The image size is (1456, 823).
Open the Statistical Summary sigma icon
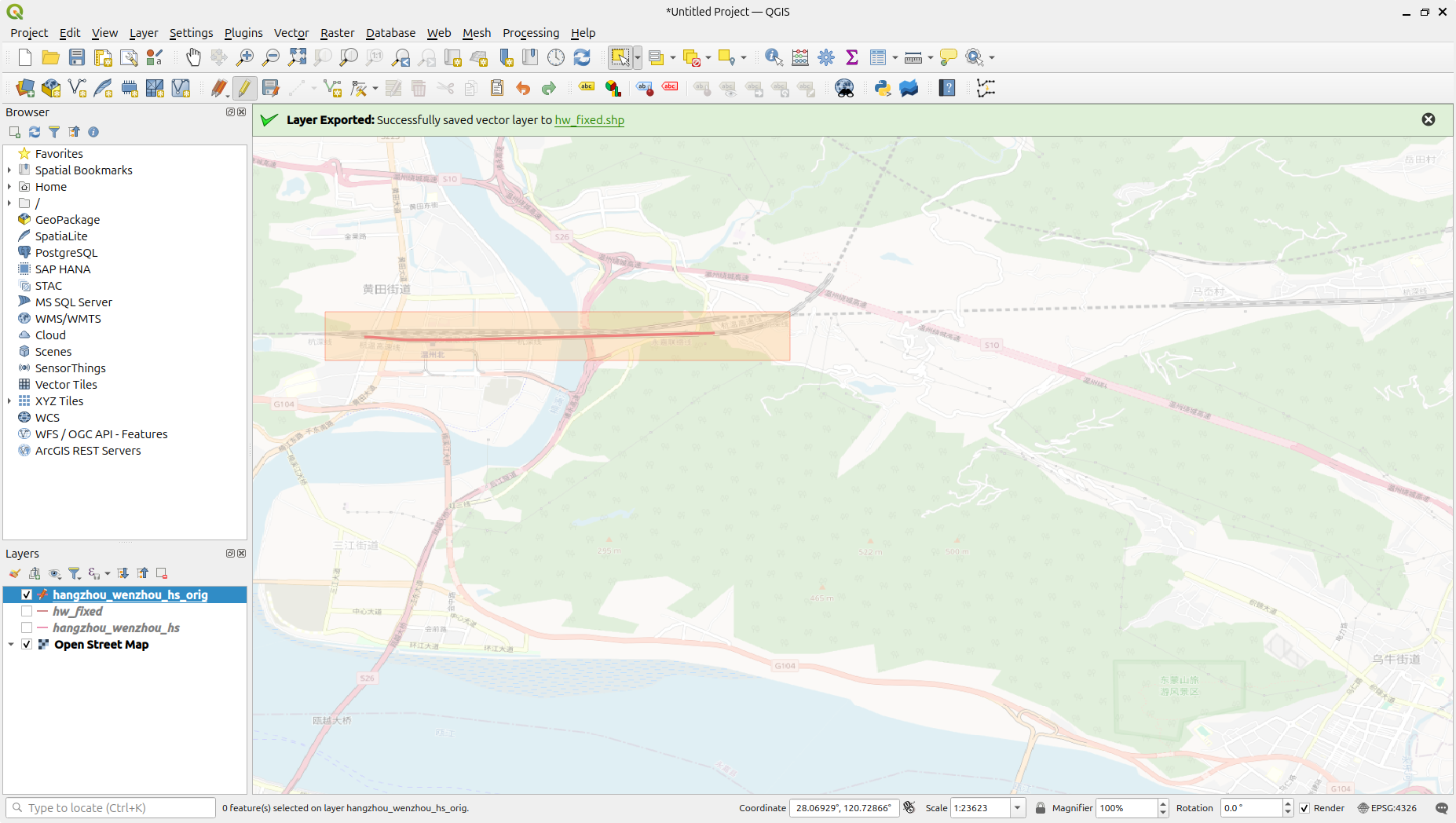pyautogui.click(x=852, y=57)
